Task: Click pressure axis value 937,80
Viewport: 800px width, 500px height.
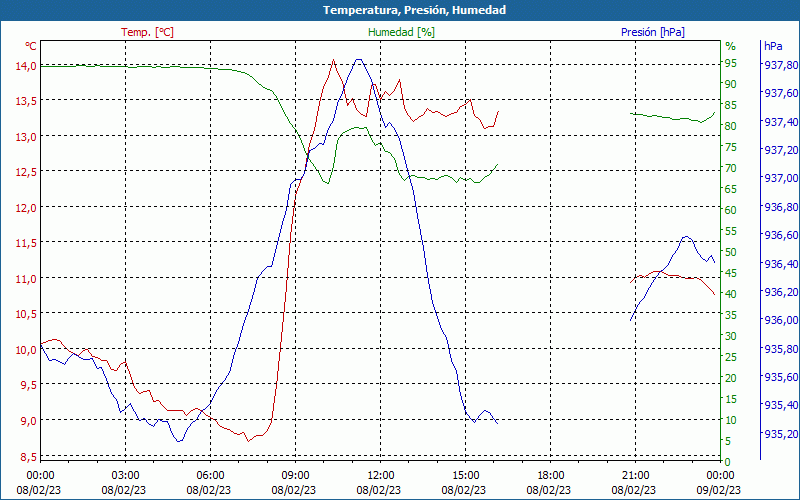Action: pos(780,65)
